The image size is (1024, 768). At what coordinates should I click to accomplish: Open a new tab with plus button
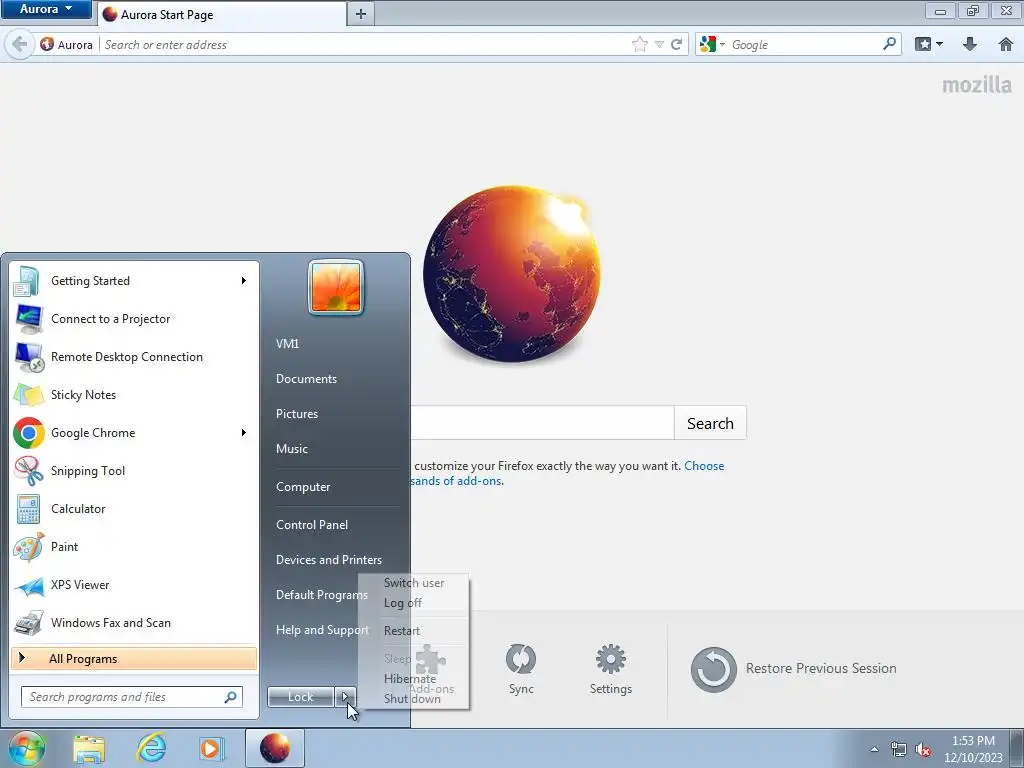[x=360, y=14]
